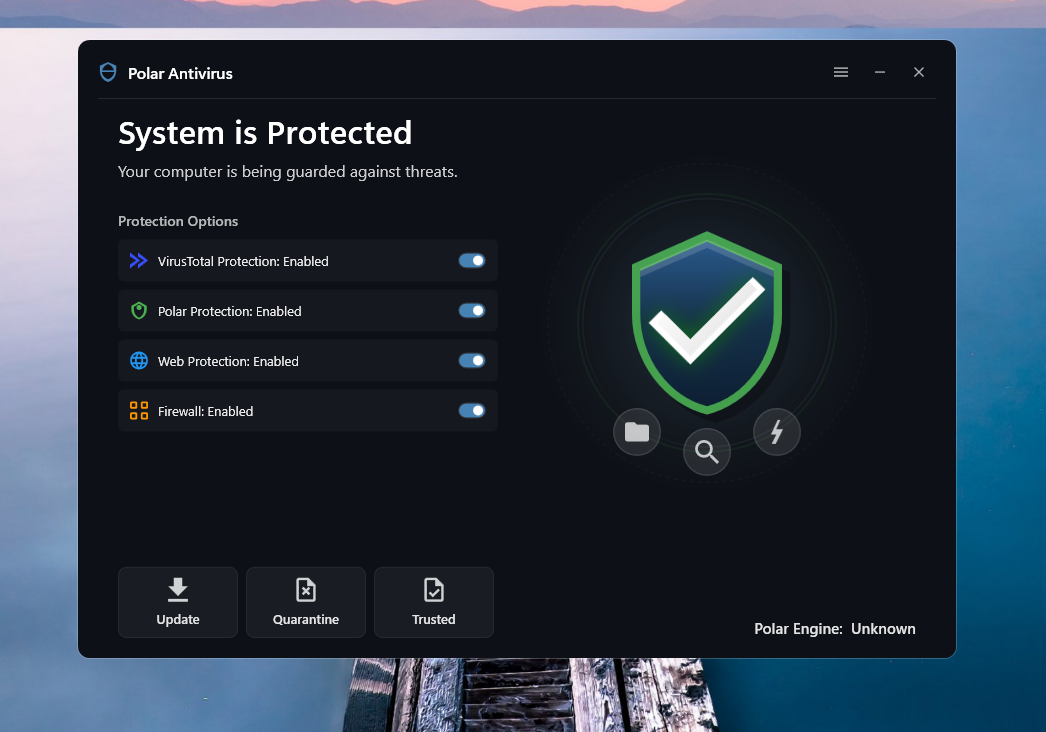Minimize the Polar Antivirus window
The image size is (1046, 732).
pos(880,72)
